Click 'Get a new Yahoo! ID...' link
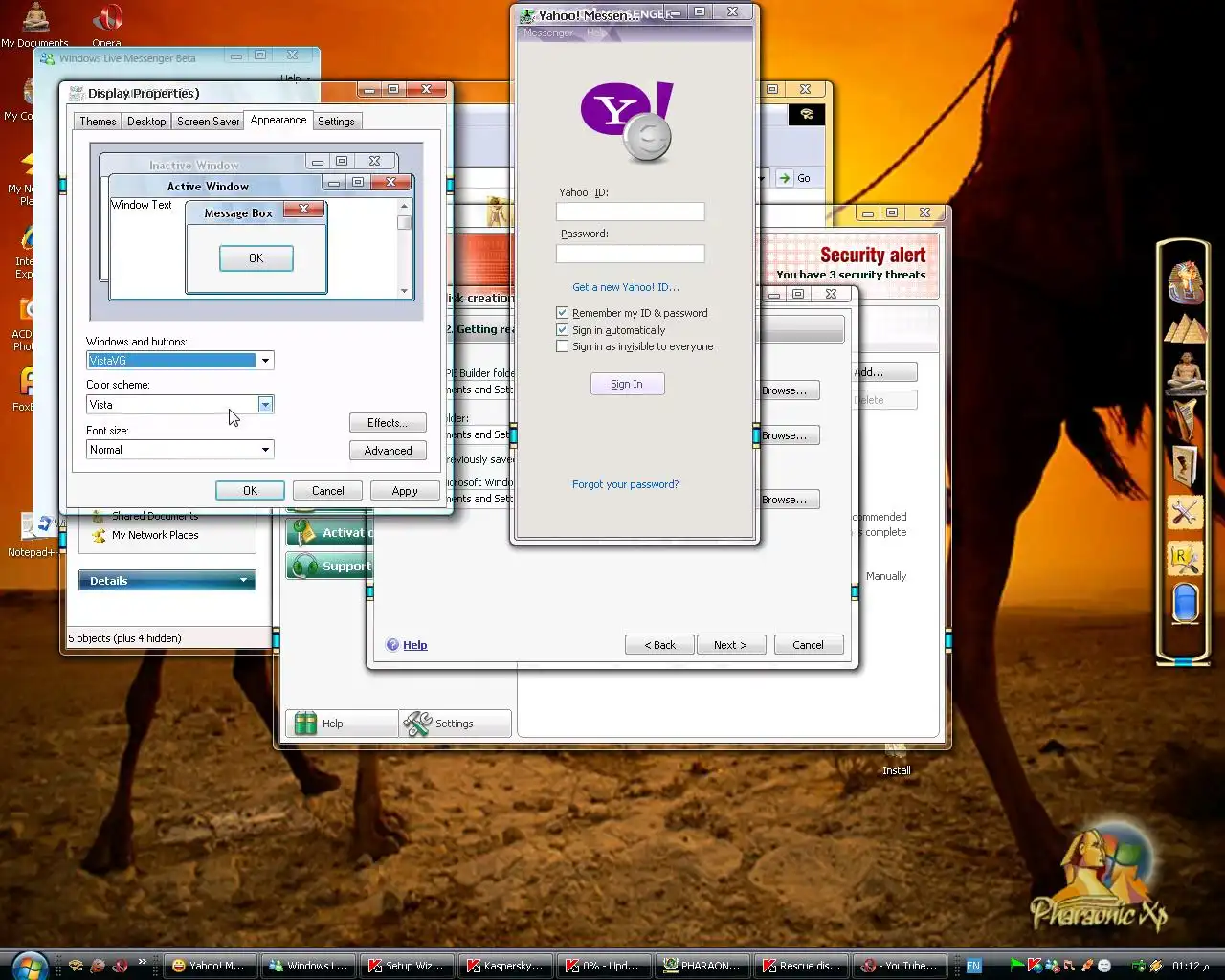Viewport: 1225px width, 980px height. (x=626, y=287)
